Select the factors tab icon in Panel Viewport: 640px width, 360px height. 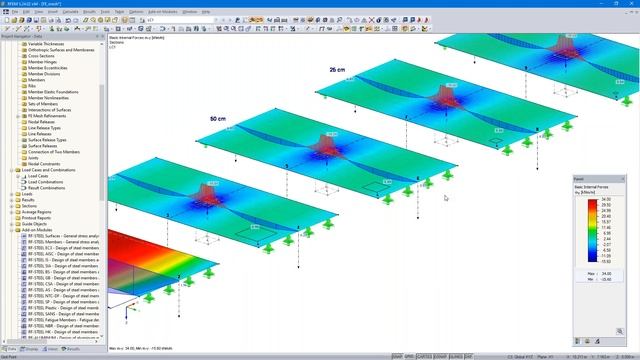tap(587, 341)
